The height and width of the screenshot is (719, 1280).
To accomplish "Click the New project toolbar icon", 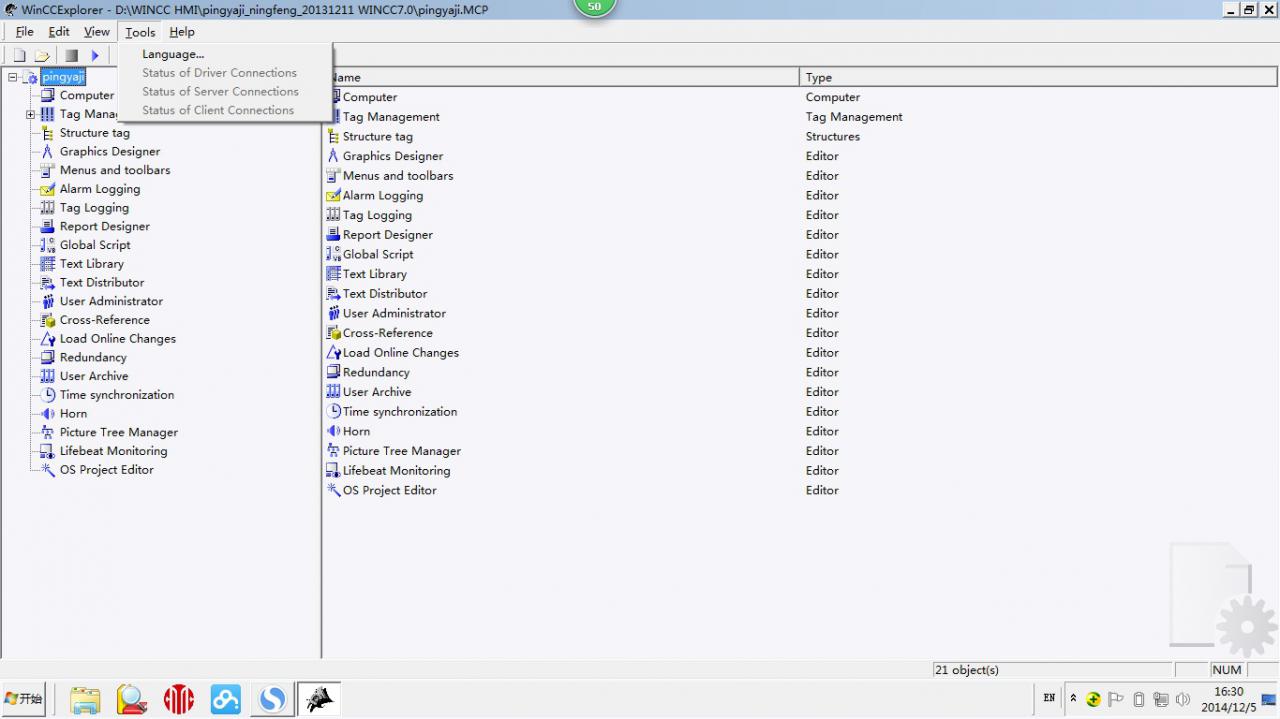I will click(19, 56).
